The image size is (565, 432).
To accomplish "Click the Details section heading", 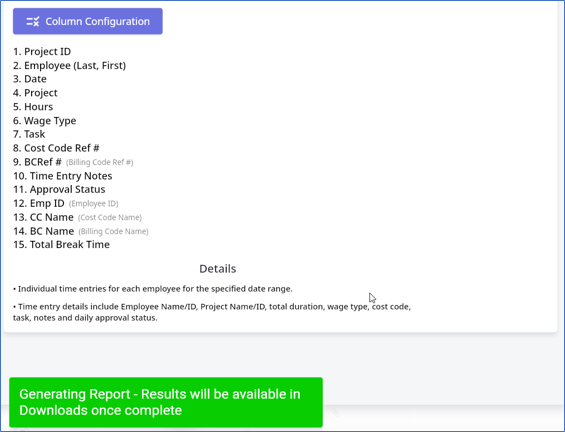I will (x=218, y=269).
